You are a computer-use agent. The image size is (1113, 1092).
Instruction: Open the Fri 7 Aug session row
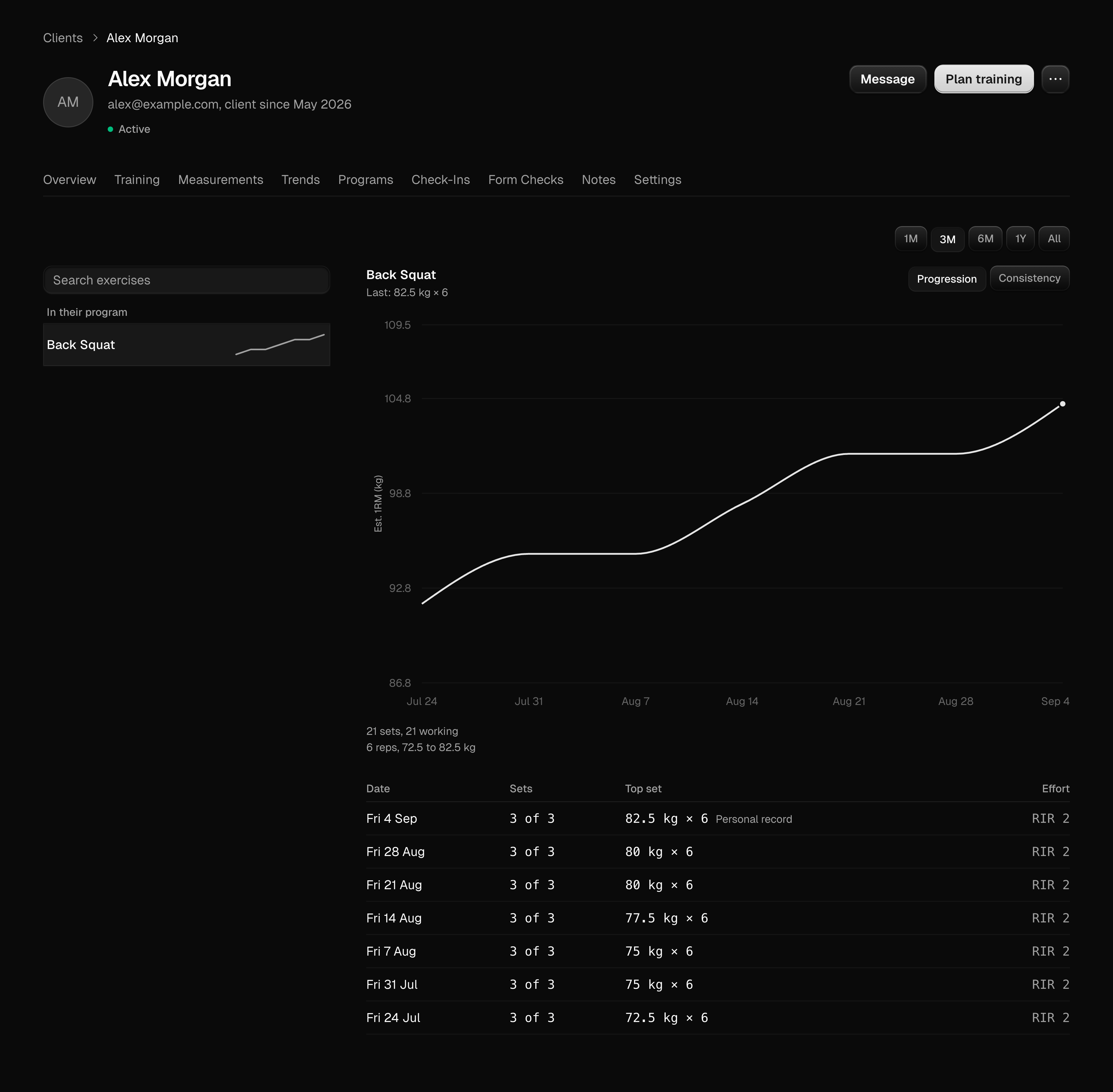click(718, 951)
